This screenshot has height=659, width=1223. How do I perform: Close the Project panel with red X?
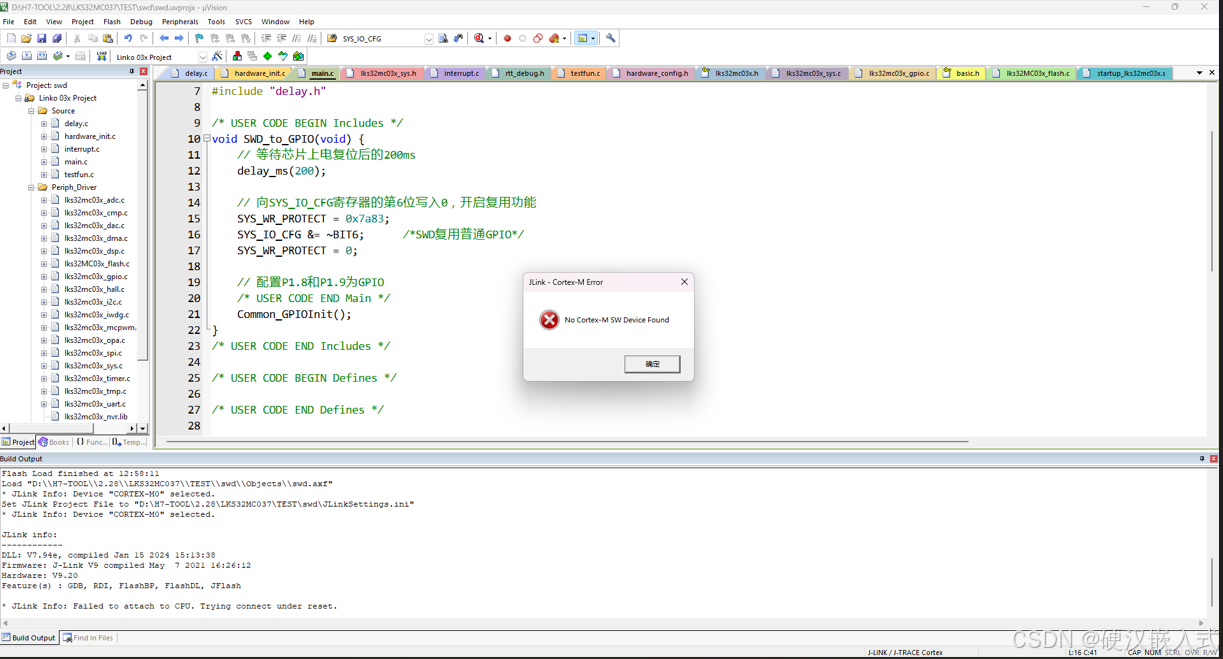click(143, 72)
